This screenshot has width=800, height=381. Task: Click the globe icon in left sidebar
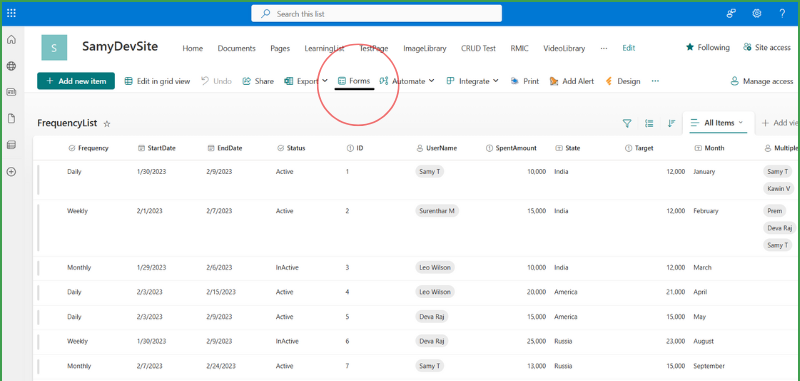(11, 66)
